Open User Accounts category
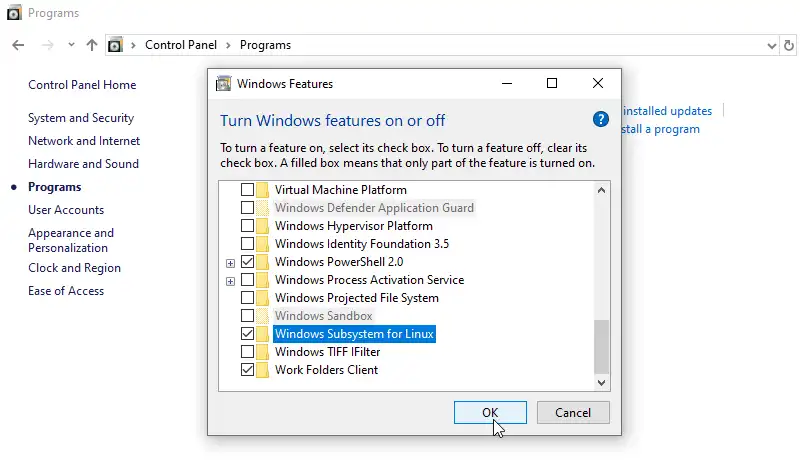The height and width of the screenshot is (465, 800). coord(66,210)
